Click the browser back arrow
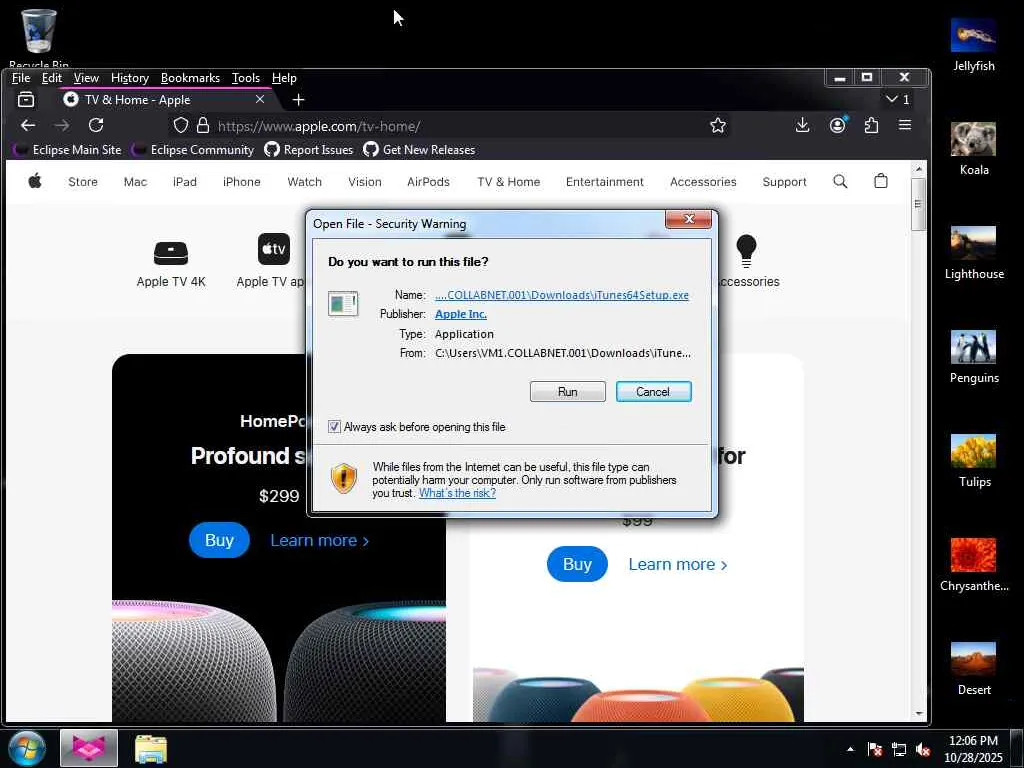 (x=27, y=125)
